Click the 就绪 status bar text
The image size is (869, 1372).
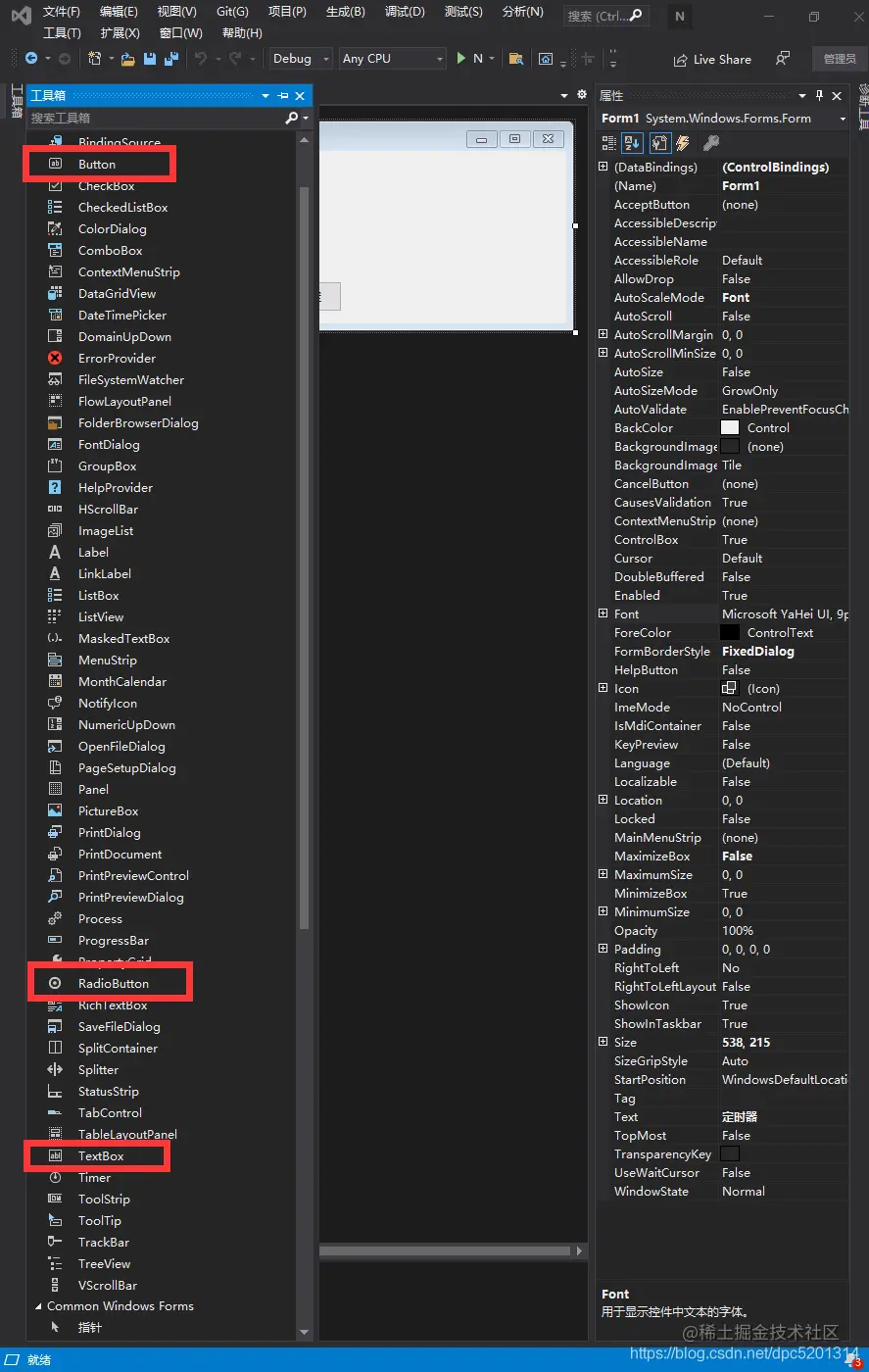(39, 1360)
